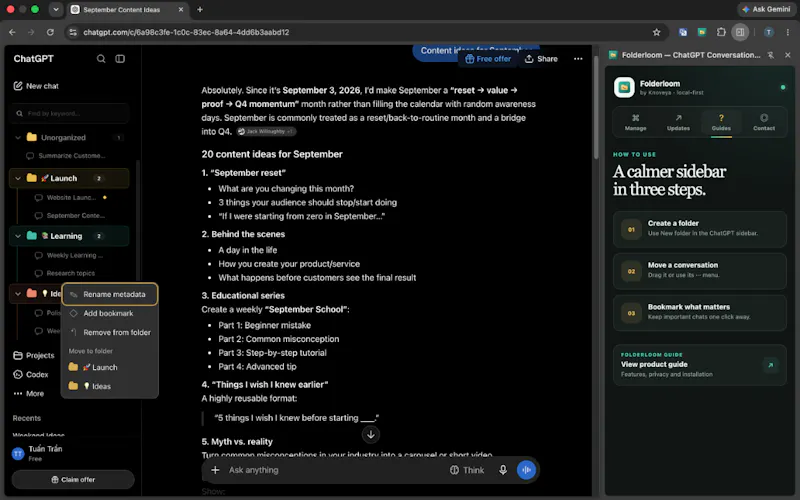
Task: Pin the Folderloom side panel
Action: tap(770, 55)
